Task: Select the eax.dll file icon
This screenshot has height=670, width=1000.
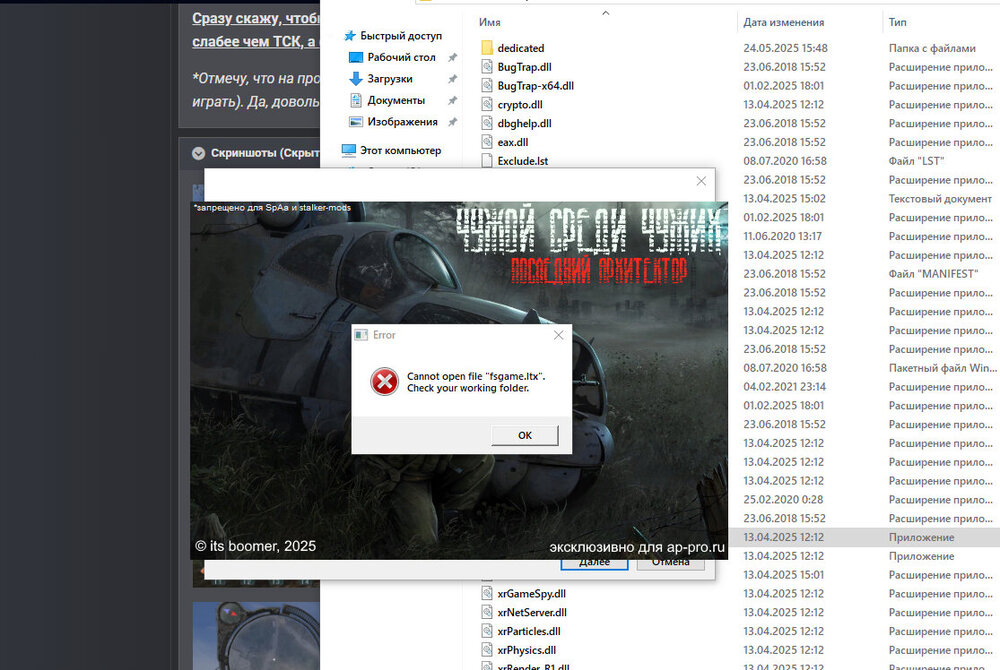Action: (487, 142)
